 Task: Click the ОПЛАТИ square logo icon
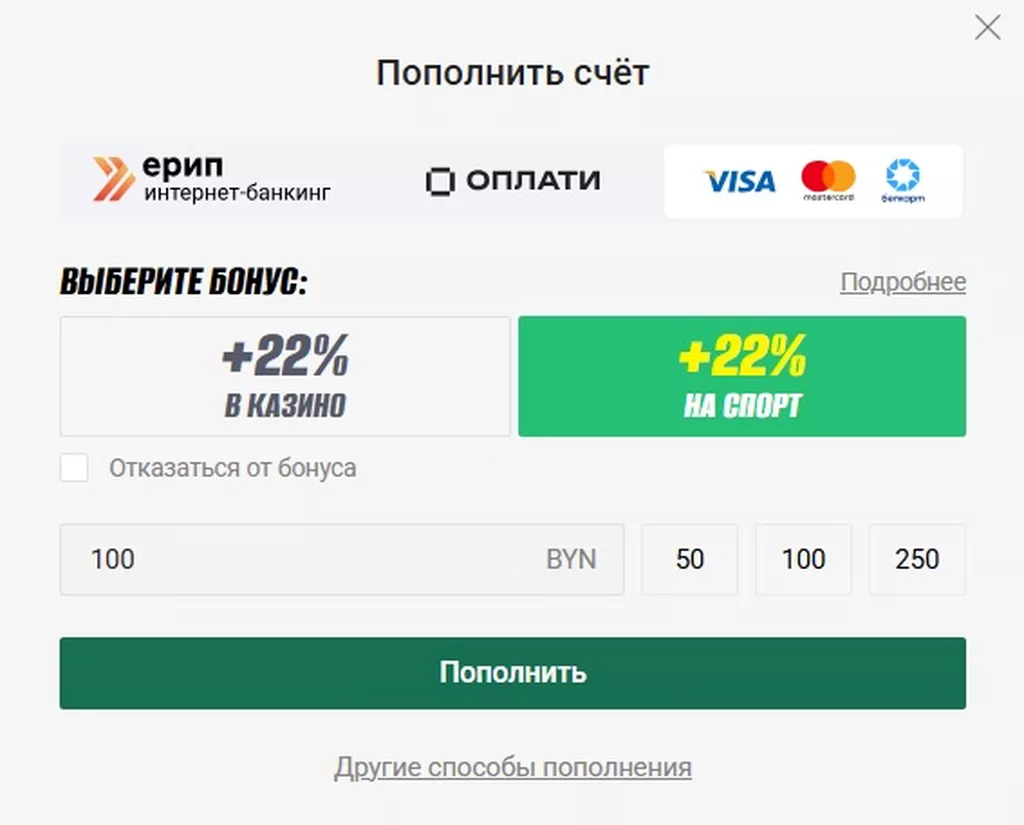coord(439,181)
